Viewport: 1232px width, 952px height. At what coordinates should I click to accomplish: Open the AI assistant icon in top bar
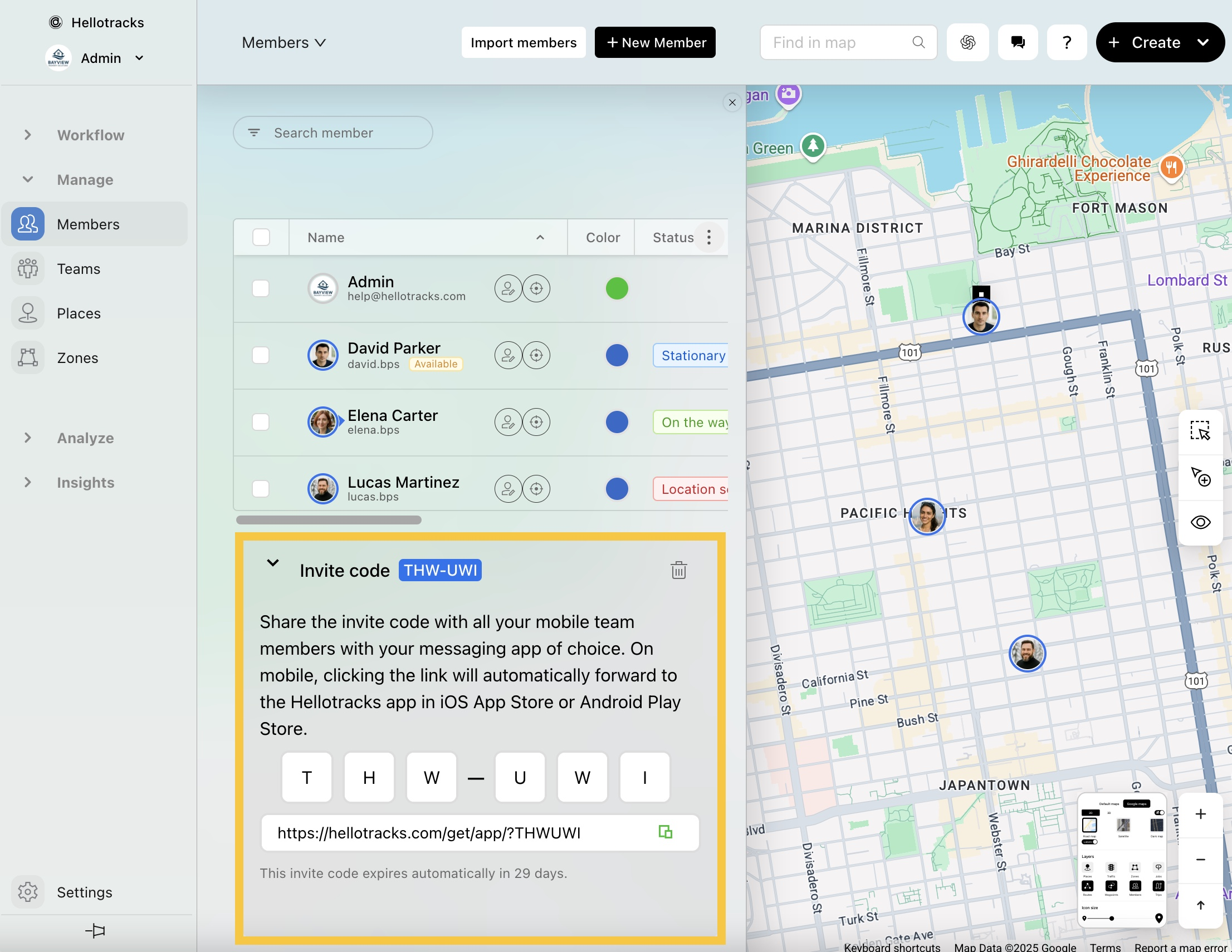tap(967, 42)
